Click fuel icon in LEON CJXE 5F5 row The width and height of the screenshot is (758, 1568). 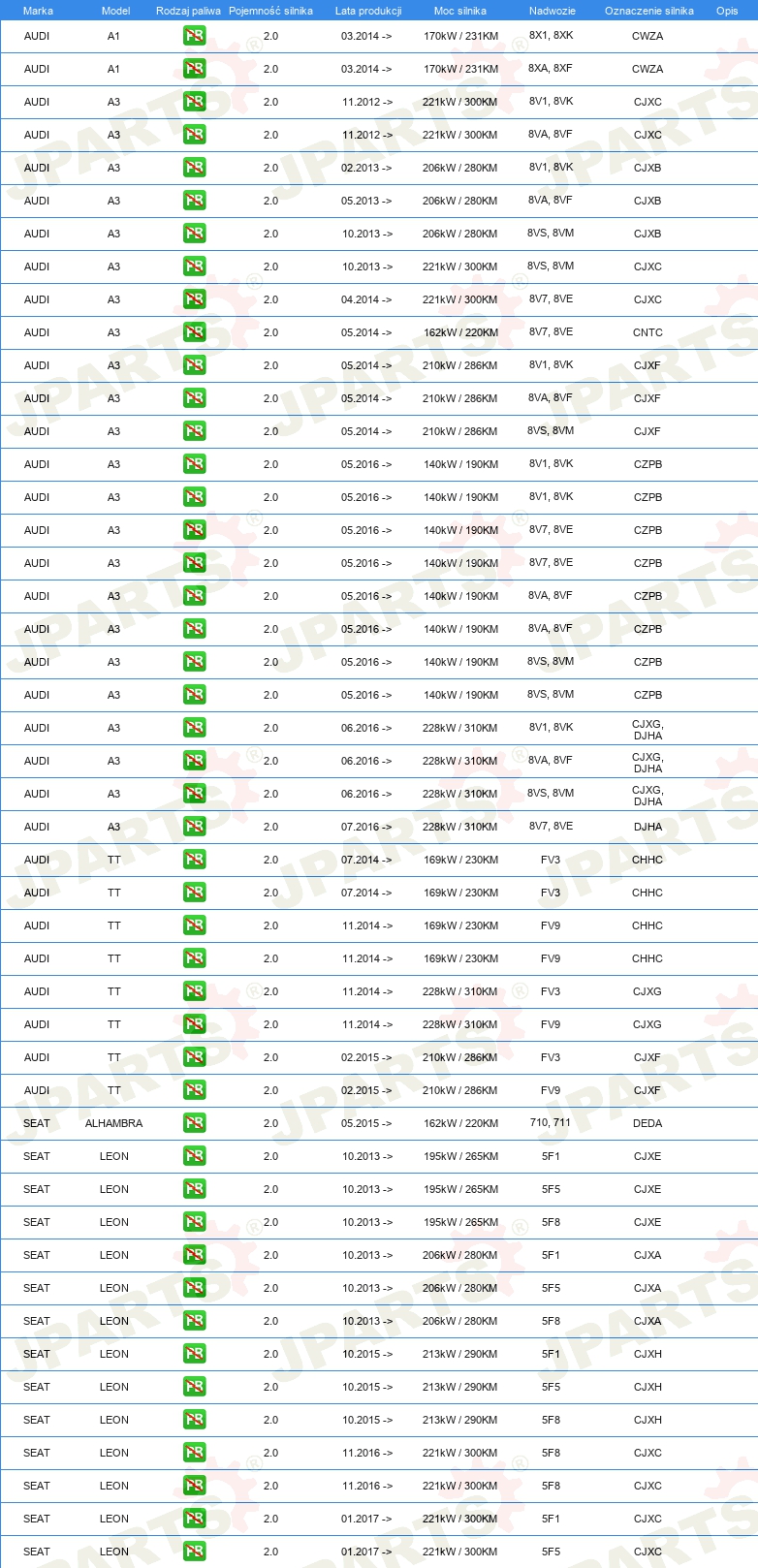coord(195,1189)
